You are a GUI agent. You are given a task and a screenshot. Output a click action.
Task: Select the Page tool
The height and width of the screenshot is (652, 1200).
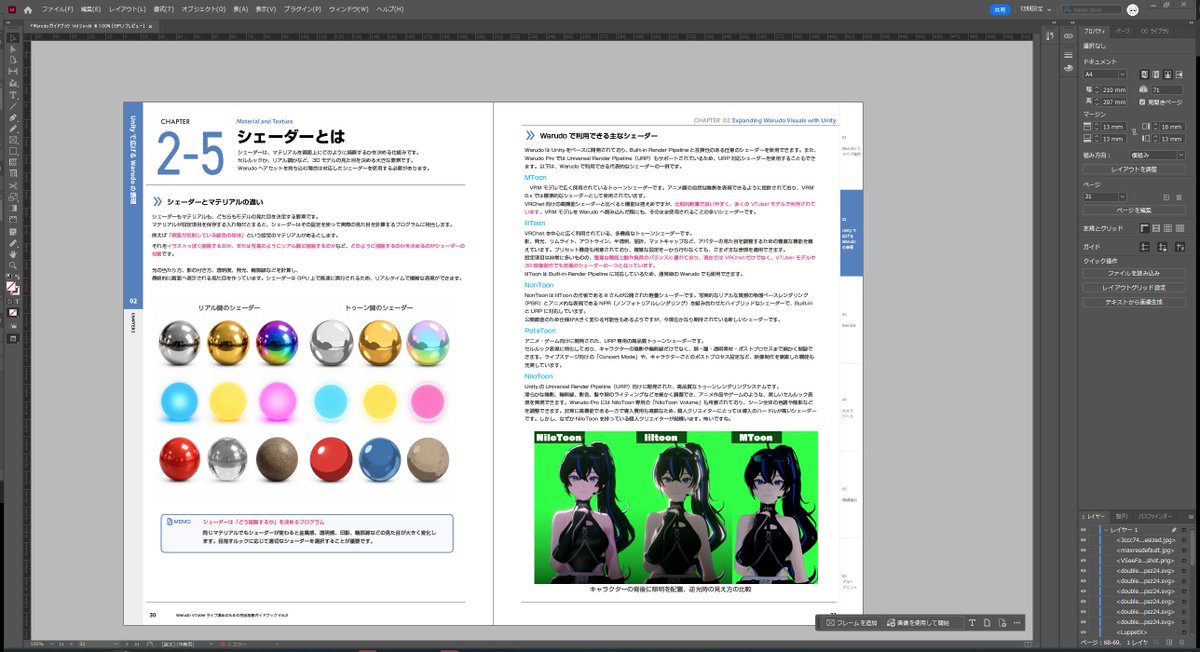[13, 60]
